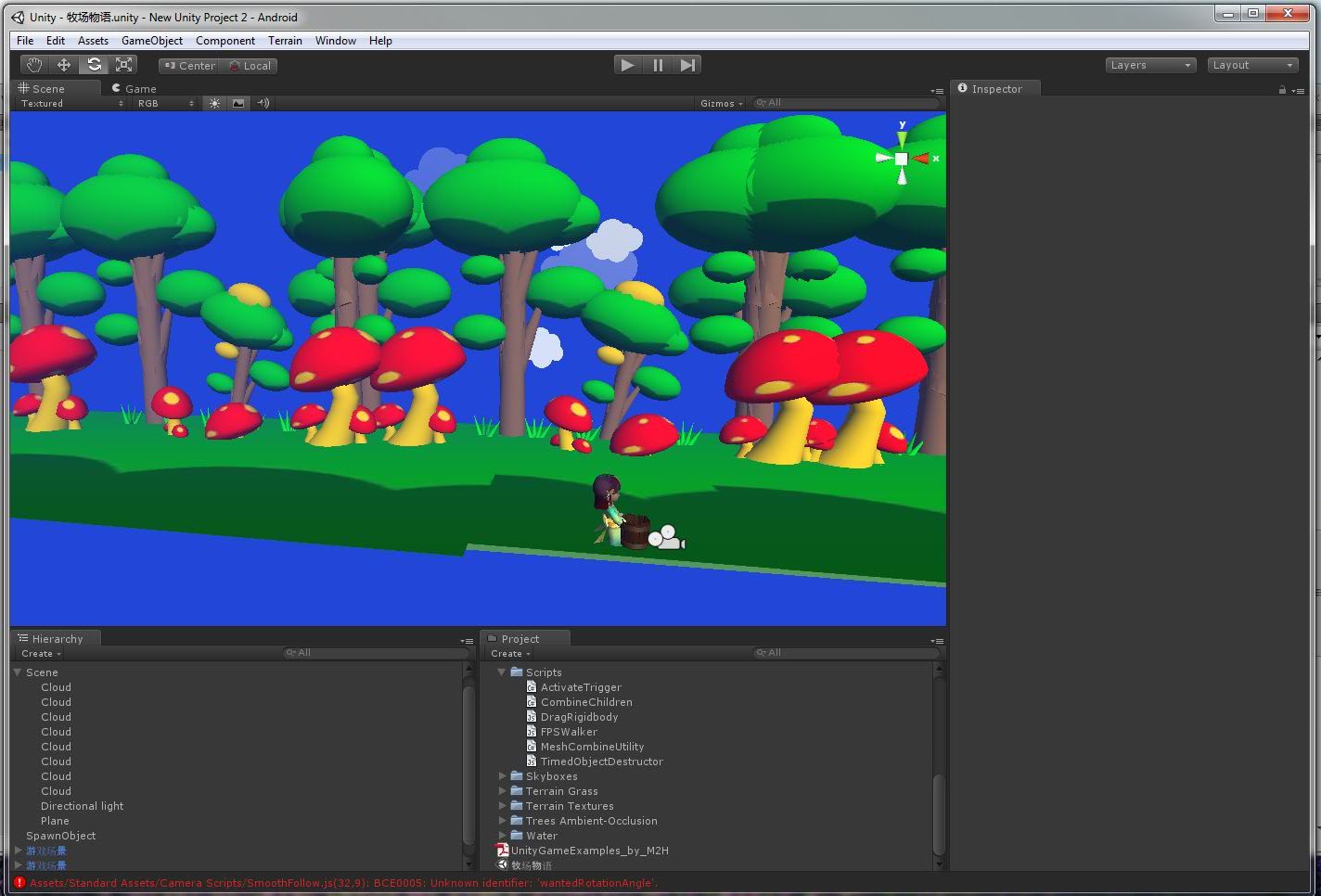Open Scene view panel options menu
The image size is (1321, 896).
937,91
